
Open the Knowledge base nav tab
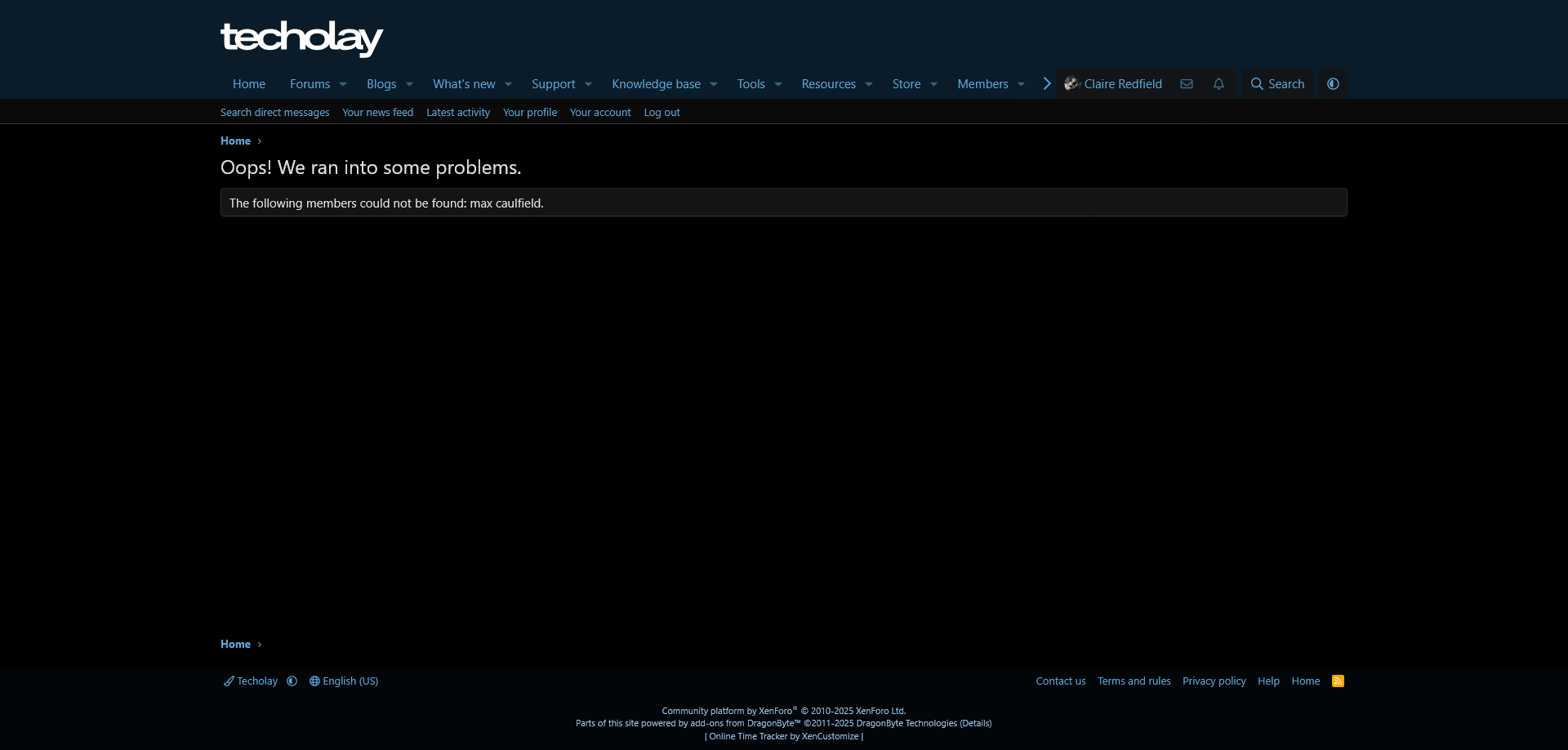(x=657, y=84)
